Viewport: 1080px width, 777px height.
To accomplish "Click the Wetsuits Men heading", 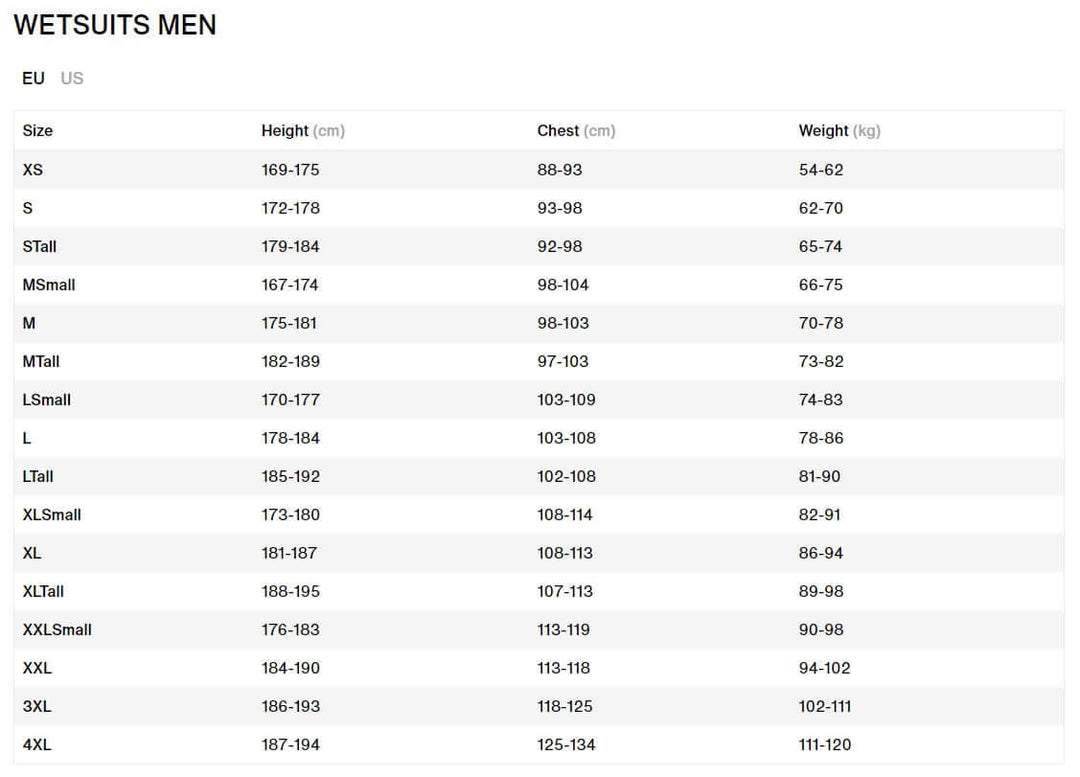I will pos(115,25).
